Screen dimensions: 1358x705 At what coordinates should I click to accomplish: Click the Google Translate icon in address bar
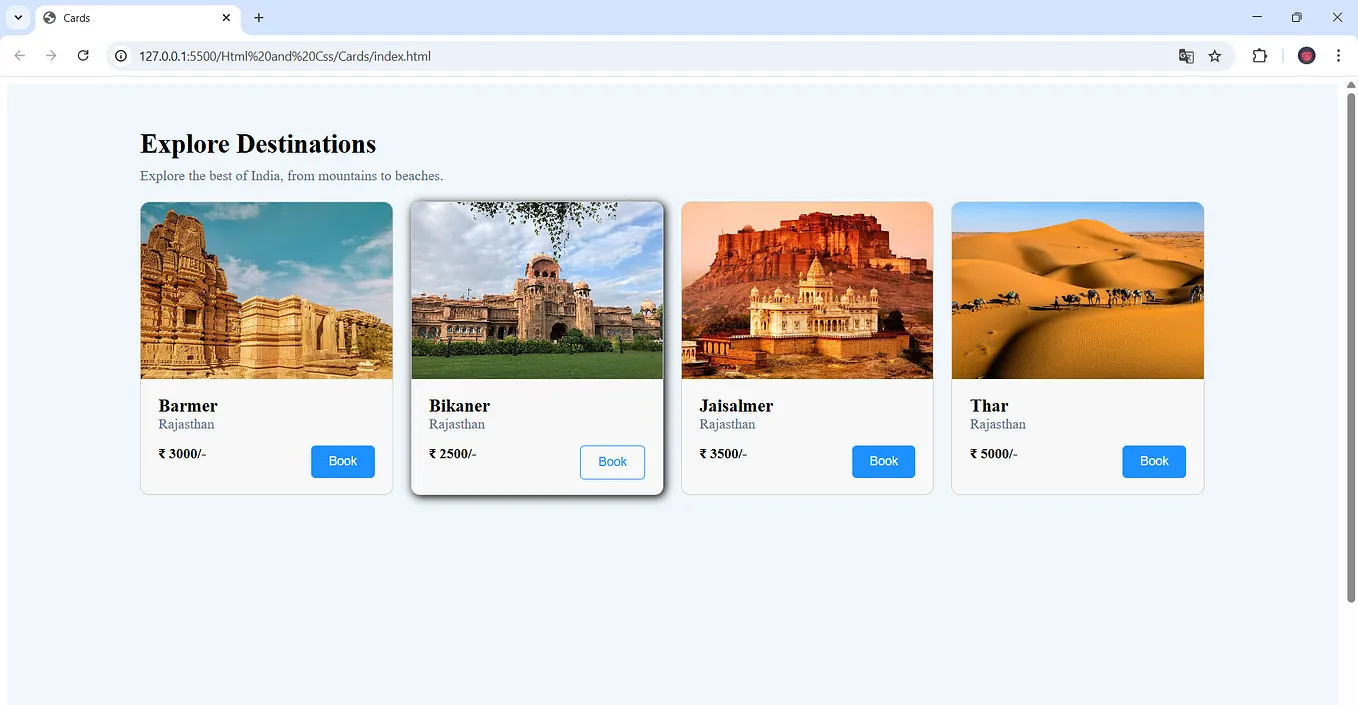tap(1186, 56)
